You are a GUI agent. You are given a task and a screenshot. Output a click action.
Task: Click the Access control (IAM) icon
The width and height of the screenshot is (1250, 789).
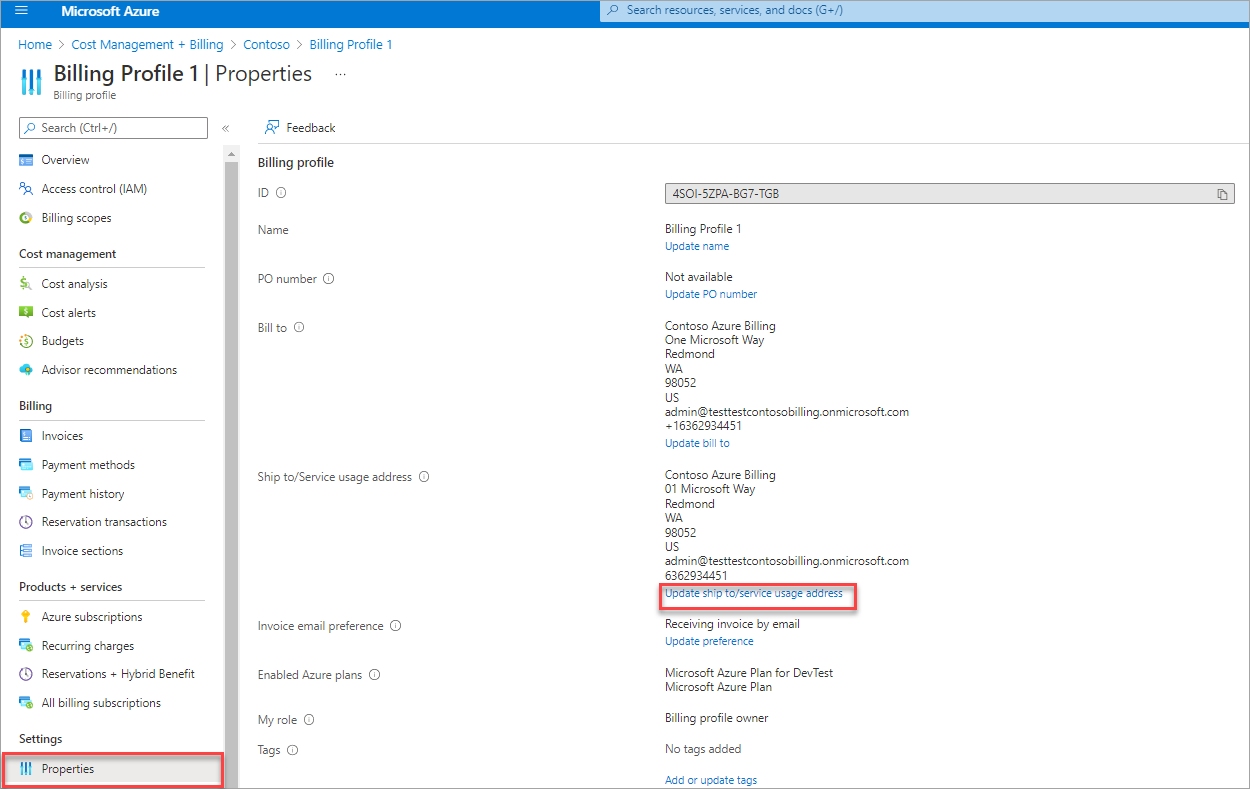pos(26,189)
